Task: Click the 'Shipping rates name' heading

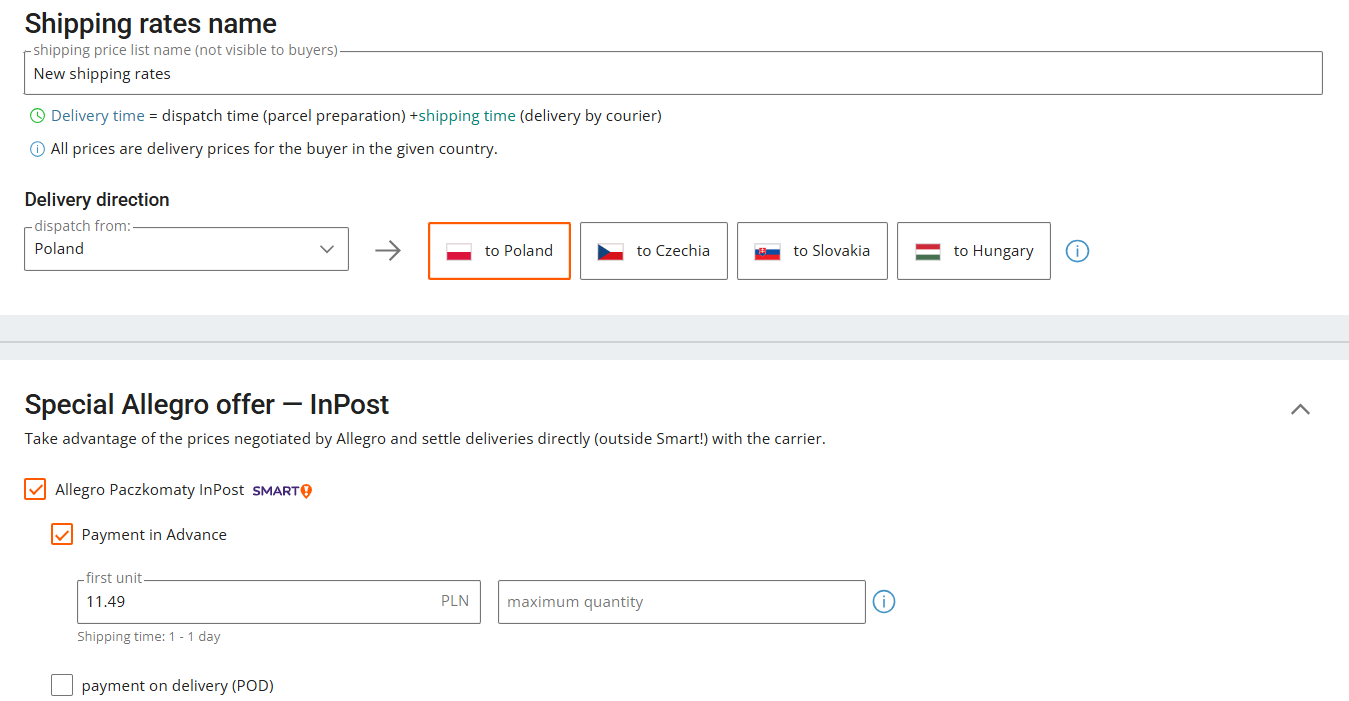Action: click(151, 23)
